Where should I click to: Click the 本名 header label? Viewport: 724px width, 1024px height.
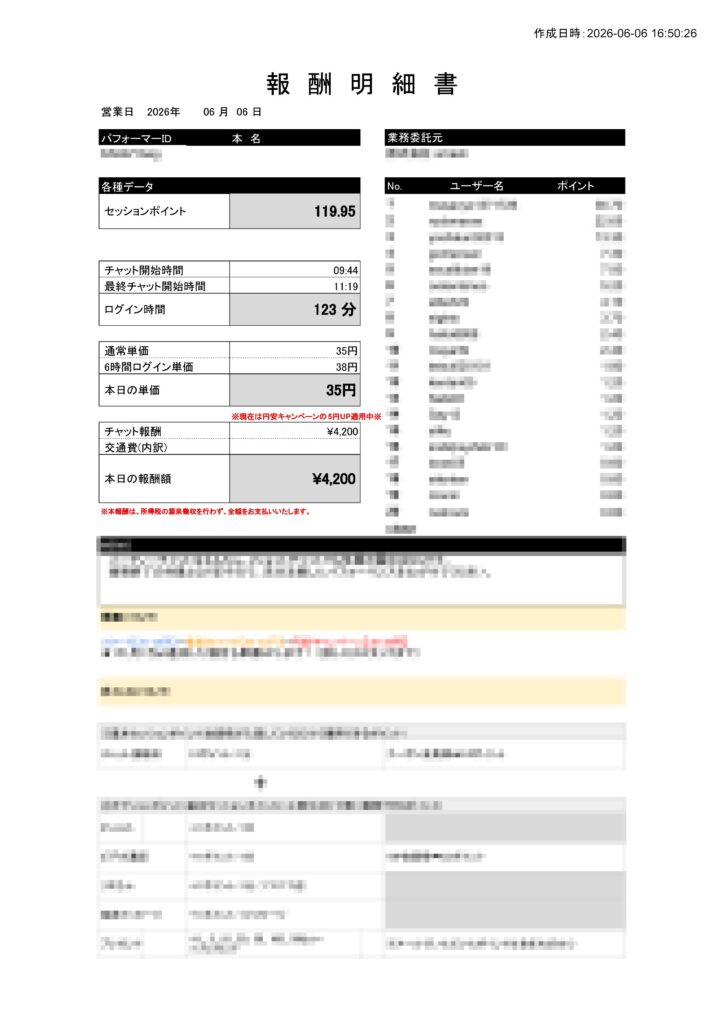(x=246, y=138)
